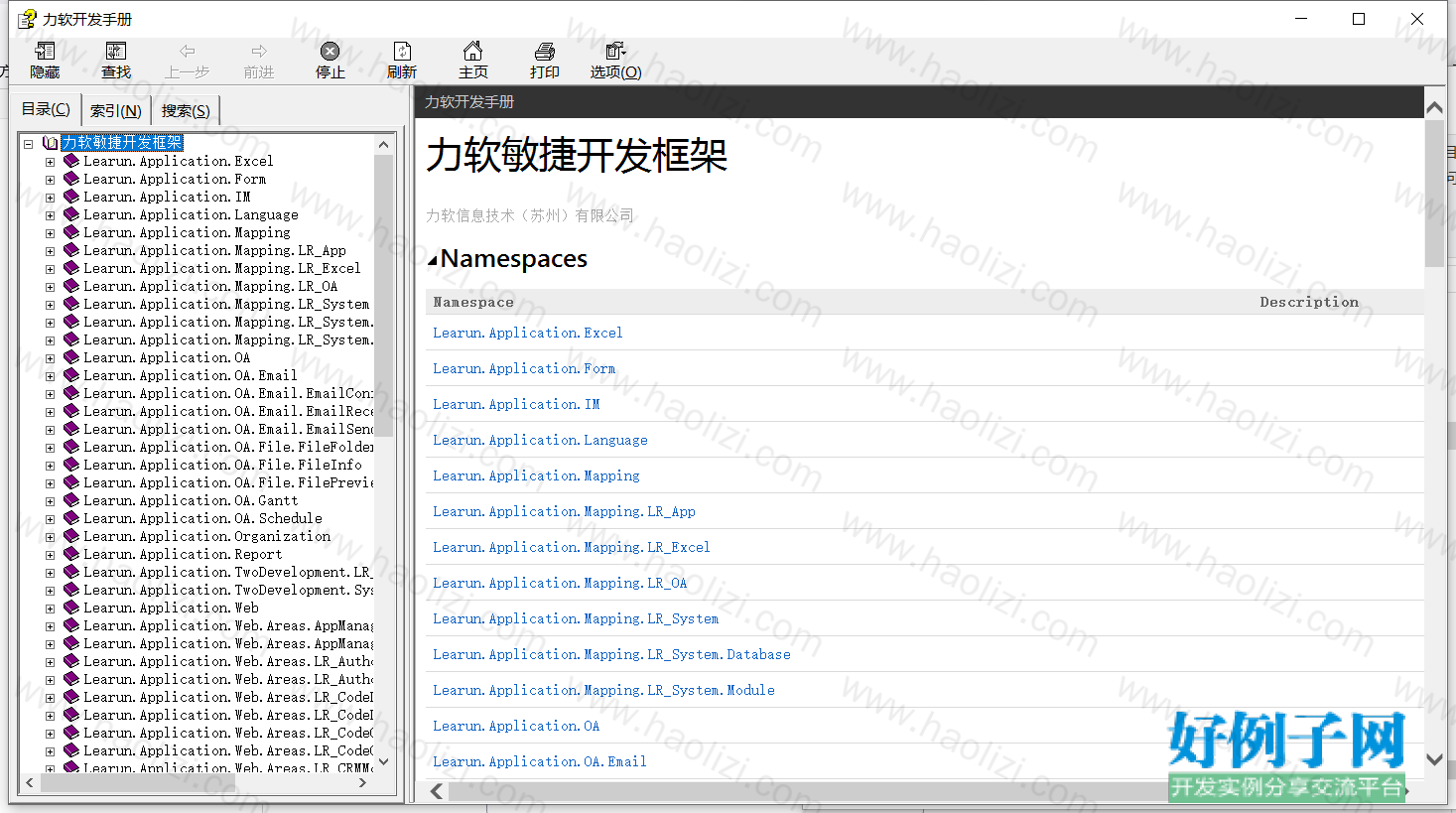Click content pane horizontal scroll left arrow

click(x=437, y=791)
